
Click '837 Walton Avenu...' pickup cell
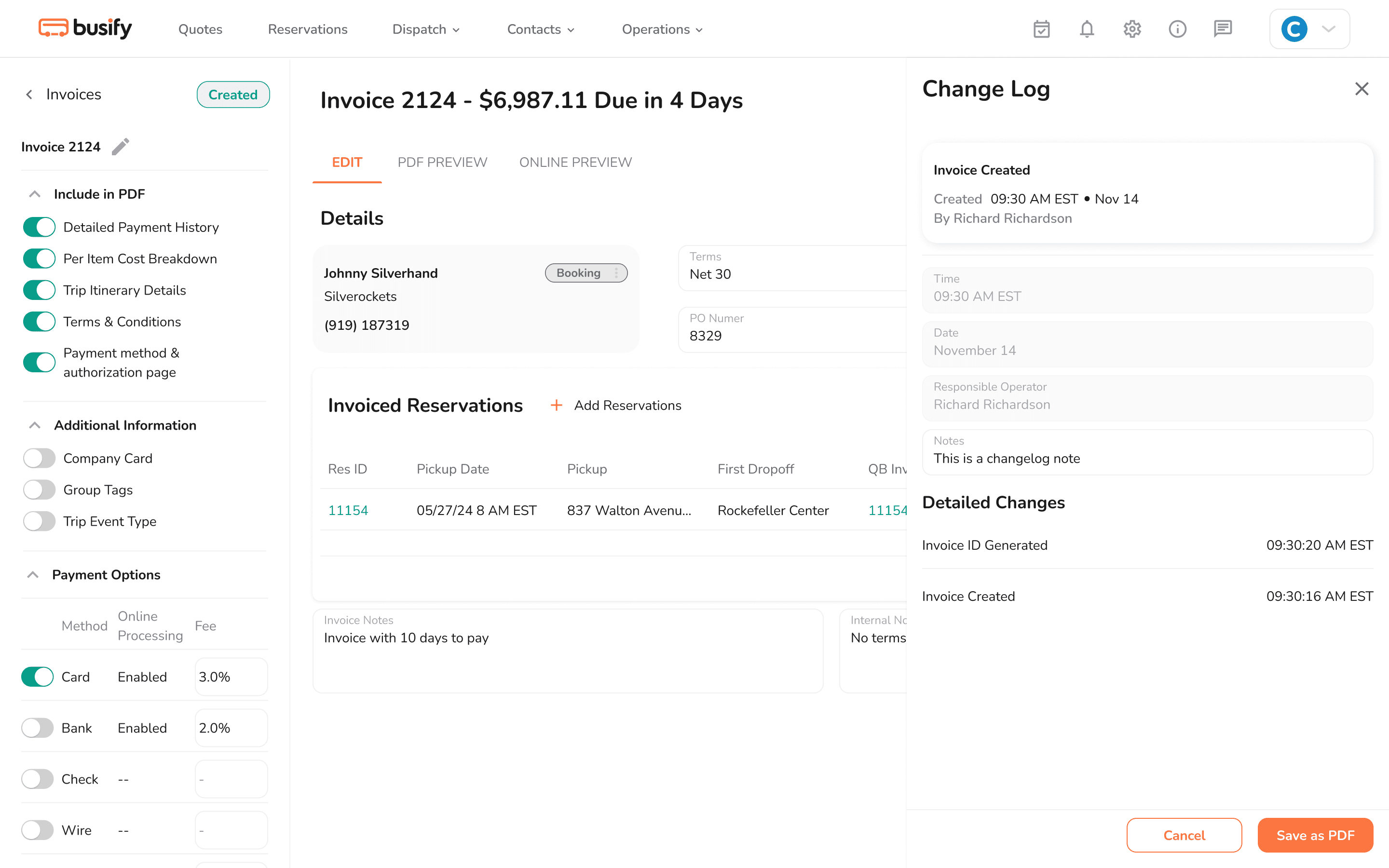(629, 510)
